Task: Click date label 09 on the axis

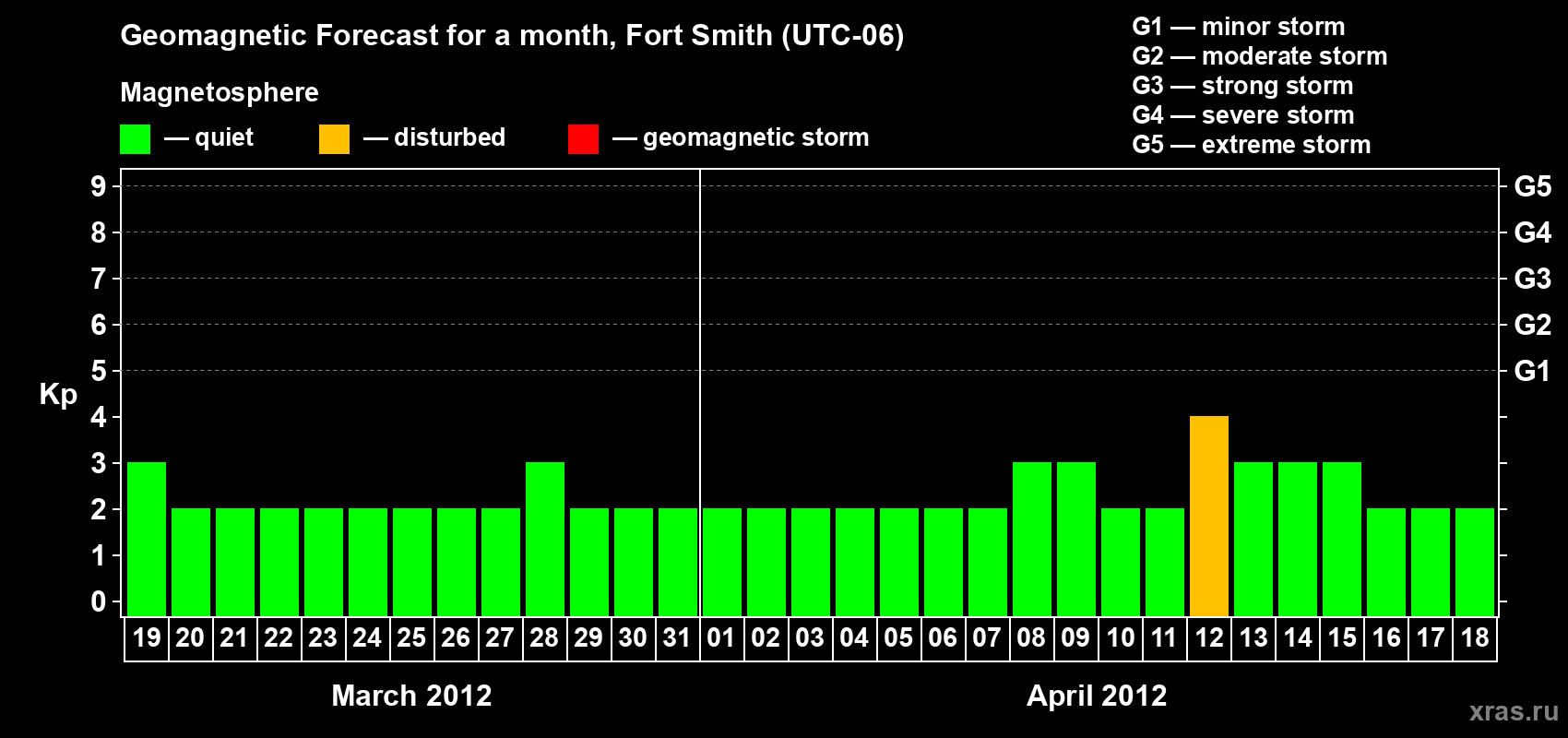Action: click(1075, 638)
